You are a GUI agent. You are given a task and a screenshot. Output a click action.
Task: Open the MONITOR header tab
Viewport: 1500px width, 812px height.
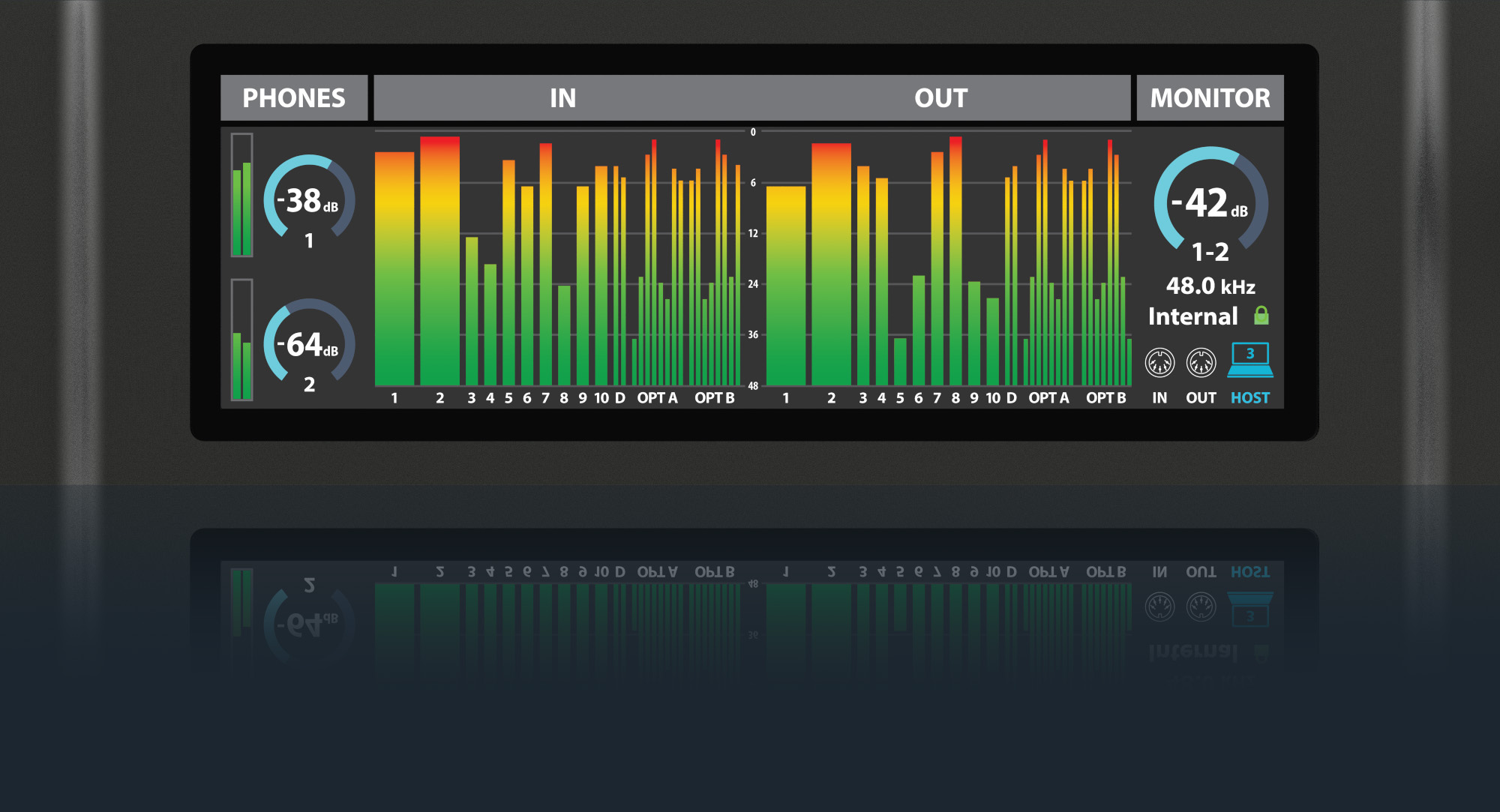[1210, 98]
